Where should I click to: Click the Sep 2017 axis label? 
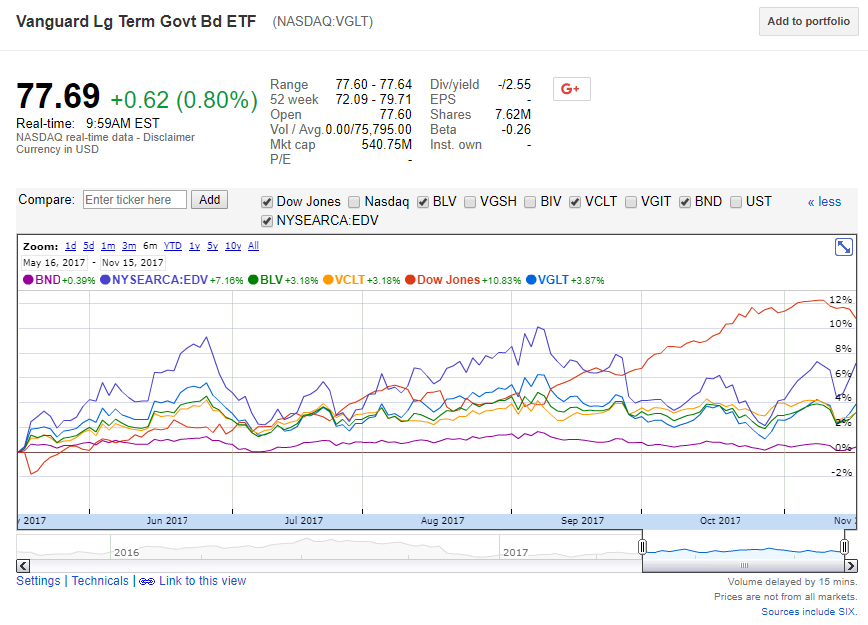(582, 521)
